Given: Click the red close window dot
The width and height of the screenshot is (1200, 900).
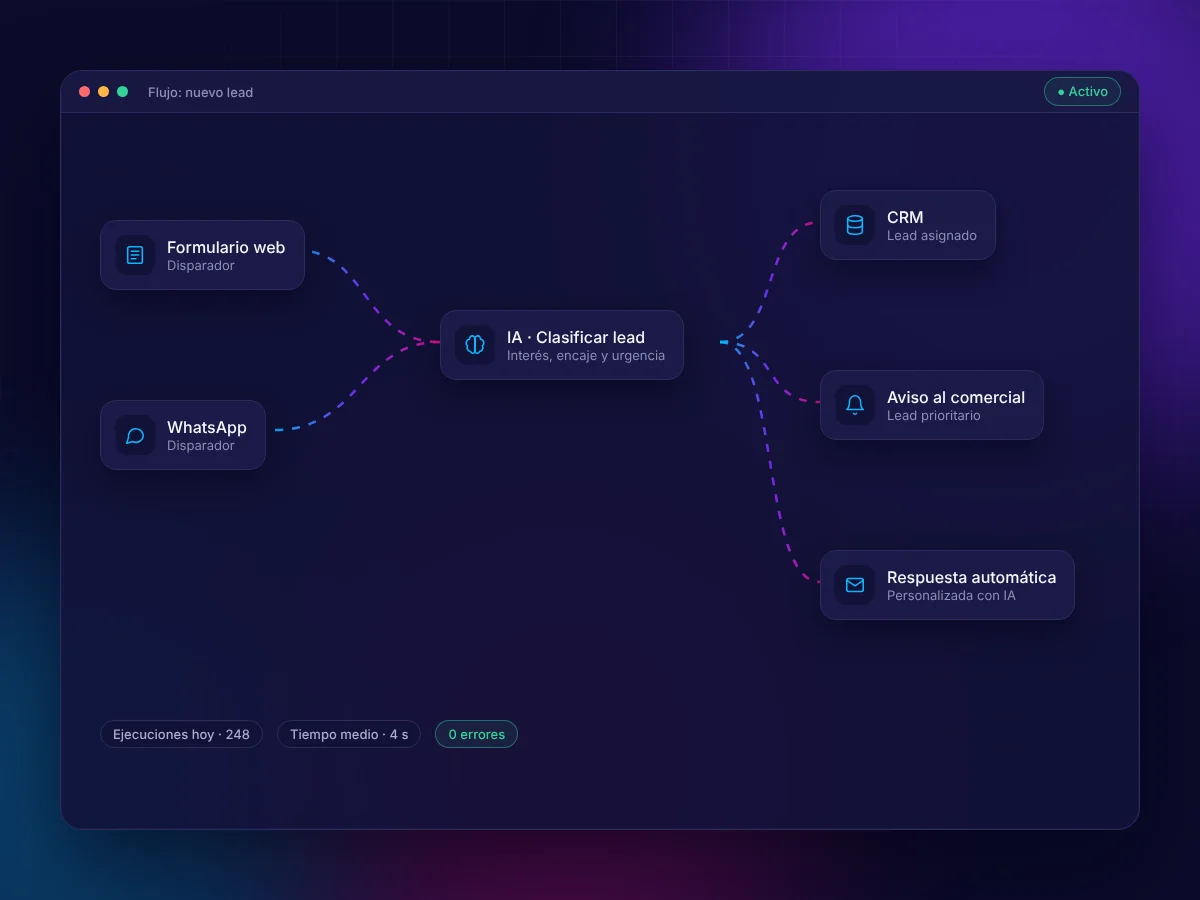Looking at the screenshot, I should click(x=84, y=92).
